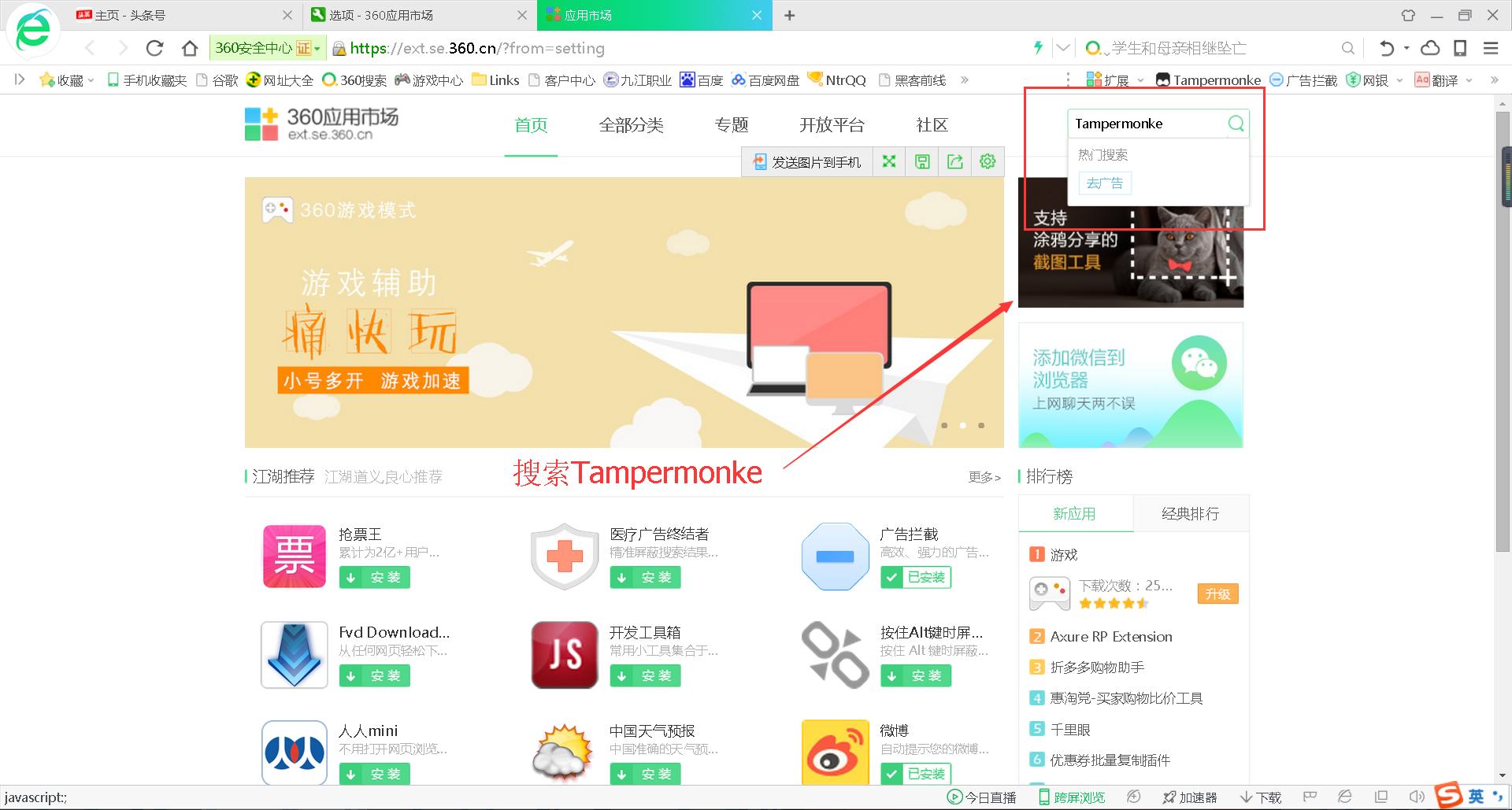1512x810 pixels.
Task: Open the 专题 section in navigation
Action: (x=732, y=124)
